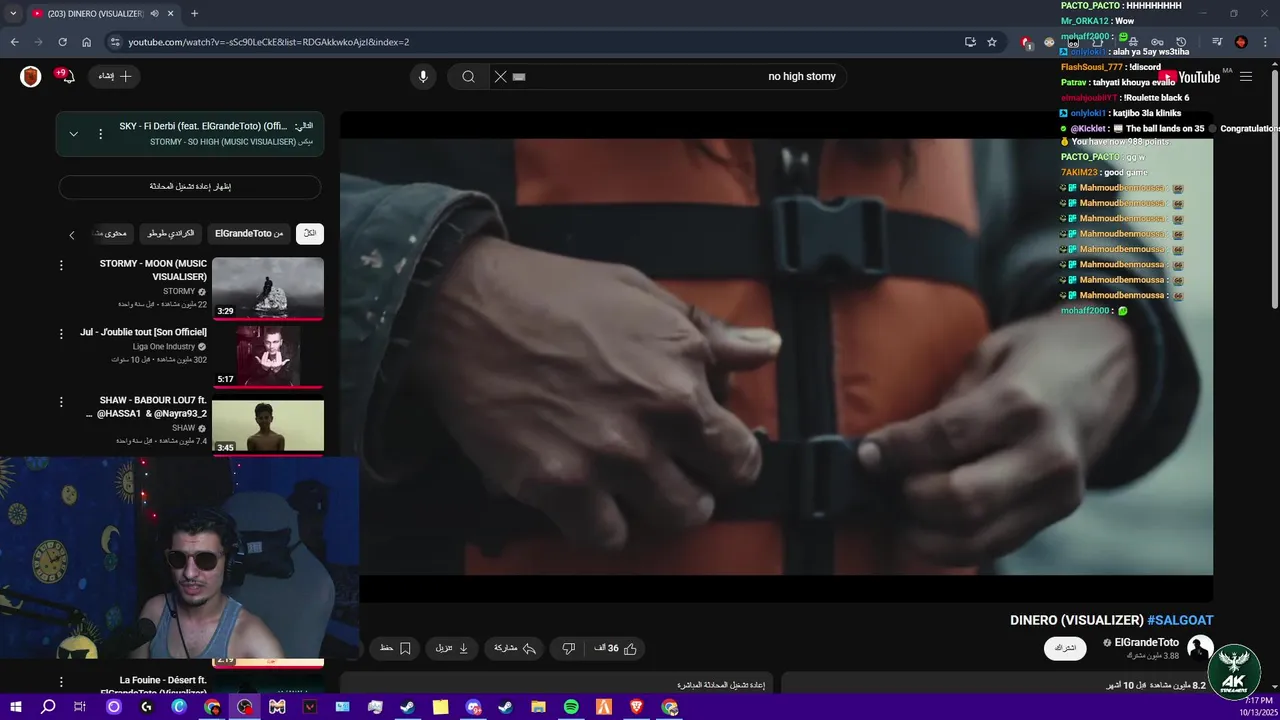Open the ElGrandeToto channel name link
Viewport: 1280px width, 720px height.
point(1146,642)
